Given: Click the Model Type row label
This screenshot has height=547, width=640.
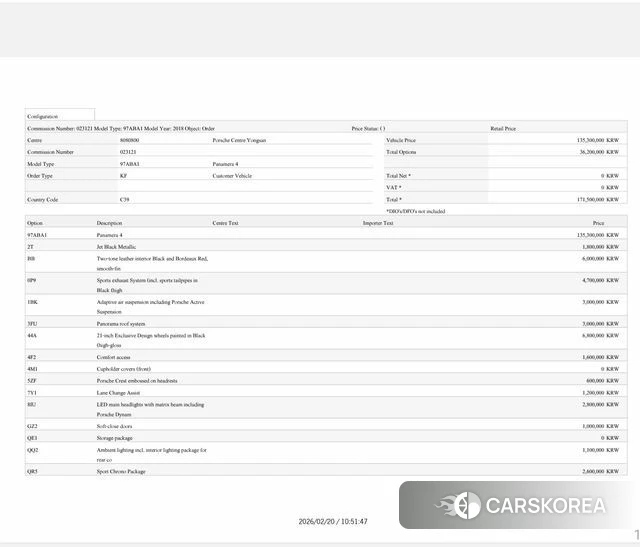Looking at the screenshot, I should pyautogui.click(x=40, y=164).
